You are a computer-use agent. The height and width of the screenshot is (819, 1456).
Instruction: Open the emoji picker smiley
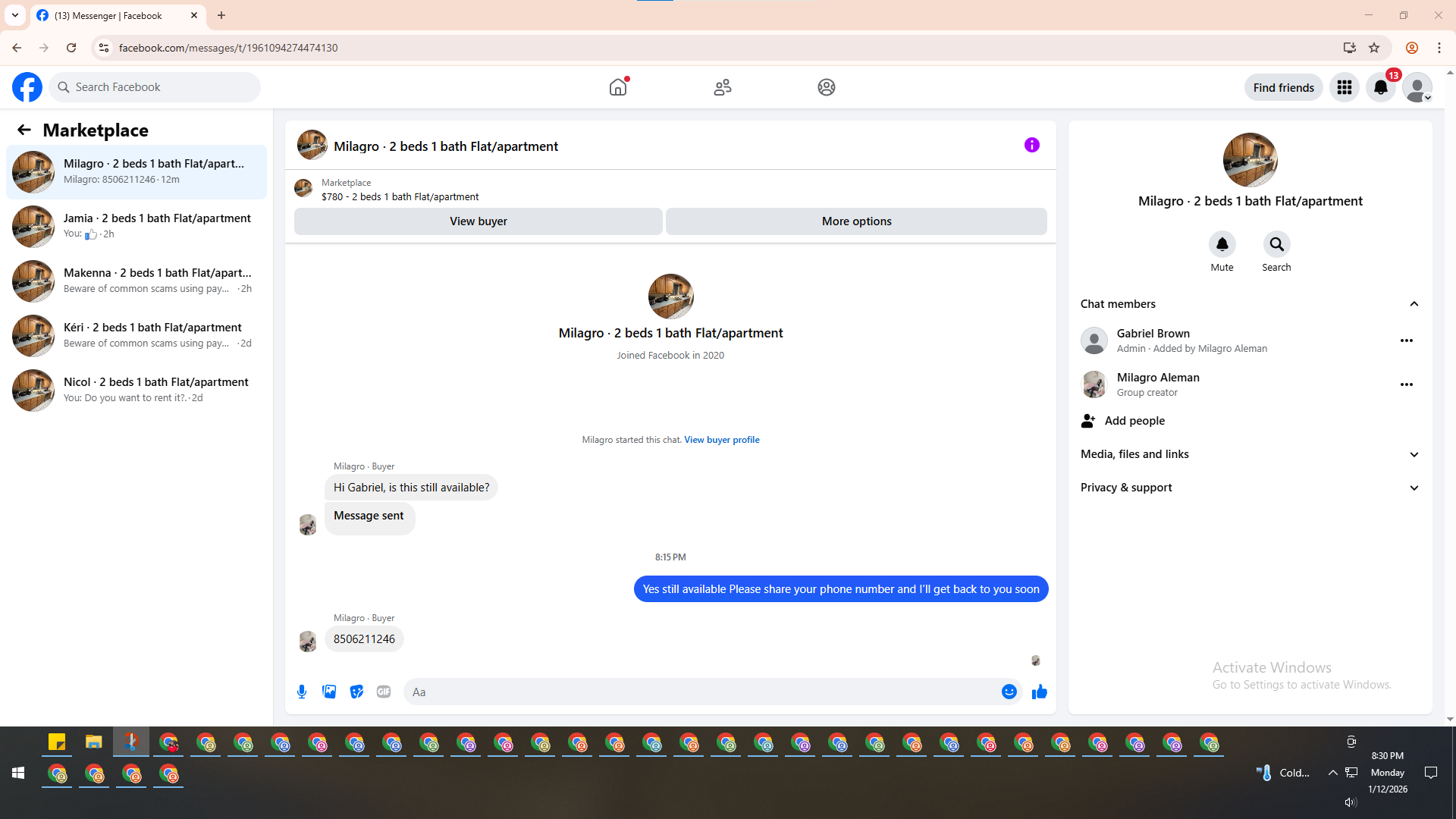tap(1009, 692)
